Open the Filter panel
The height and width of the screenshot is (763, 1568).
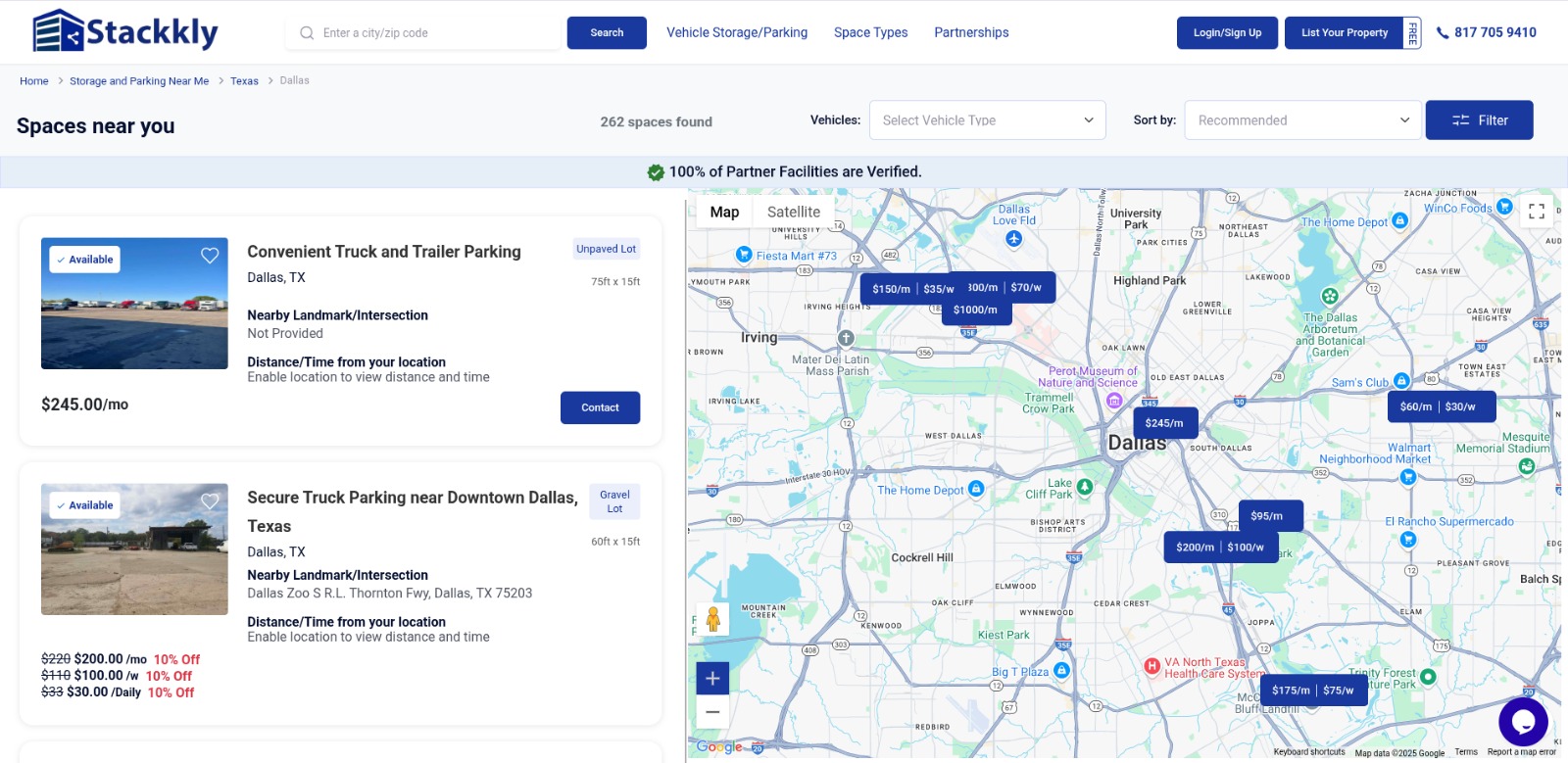(x=1480, y=120)
